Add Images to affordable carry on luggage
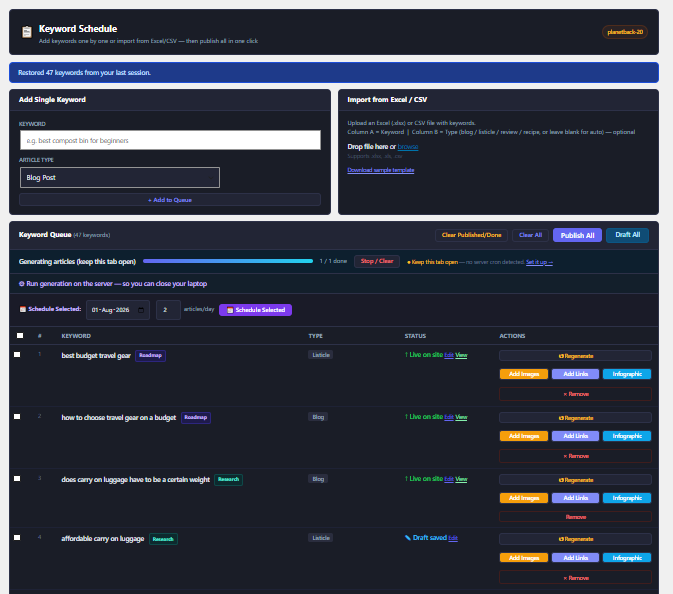 pyautogui.click(x=524, y=558)
